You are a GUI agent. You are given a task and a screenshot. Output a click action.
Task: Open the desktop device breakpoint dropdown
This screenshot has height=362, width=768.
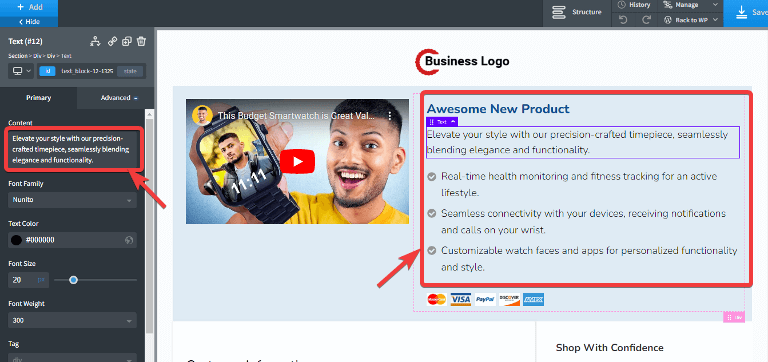[x=21, y=71]
